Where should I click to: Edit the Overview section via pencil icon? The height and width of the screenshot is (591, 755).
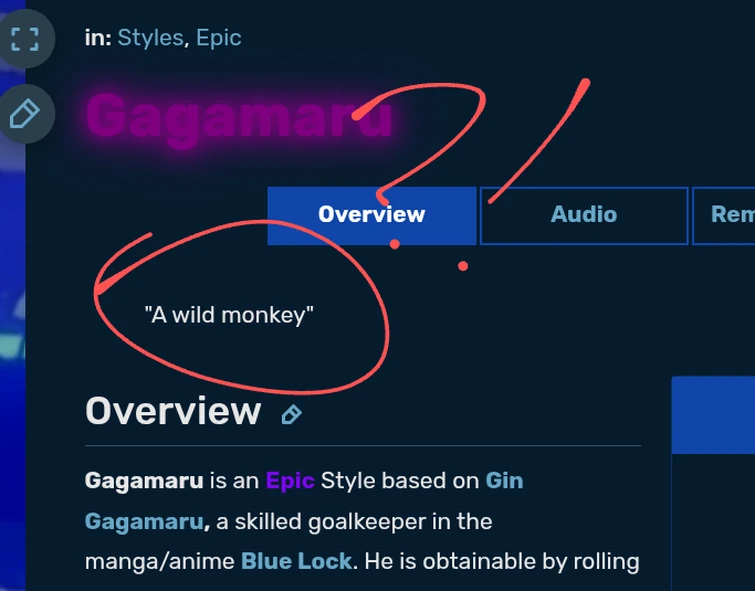(x=291, y=415)
